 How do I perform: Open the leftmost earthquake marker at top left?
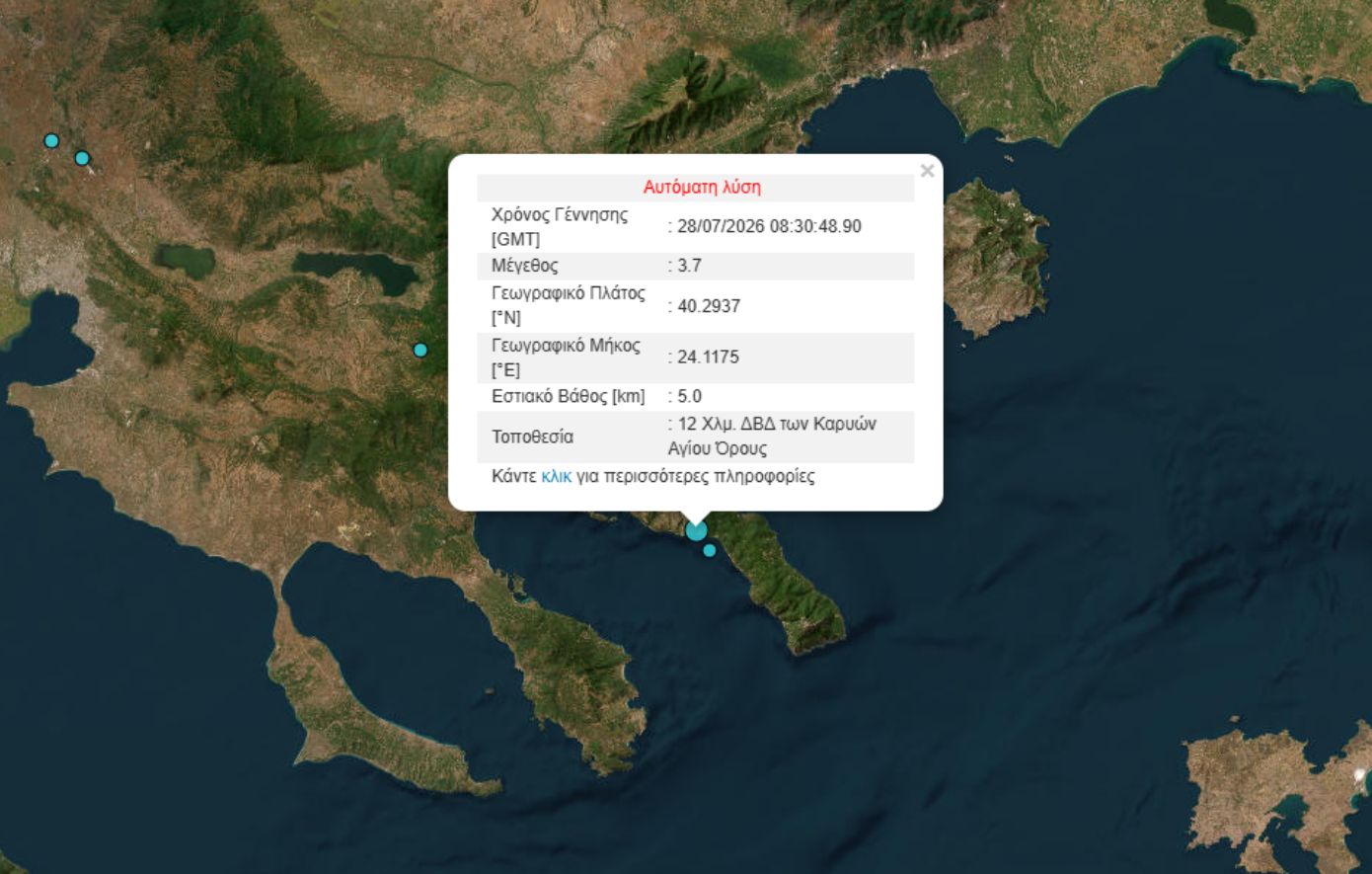tap(51, 141)
